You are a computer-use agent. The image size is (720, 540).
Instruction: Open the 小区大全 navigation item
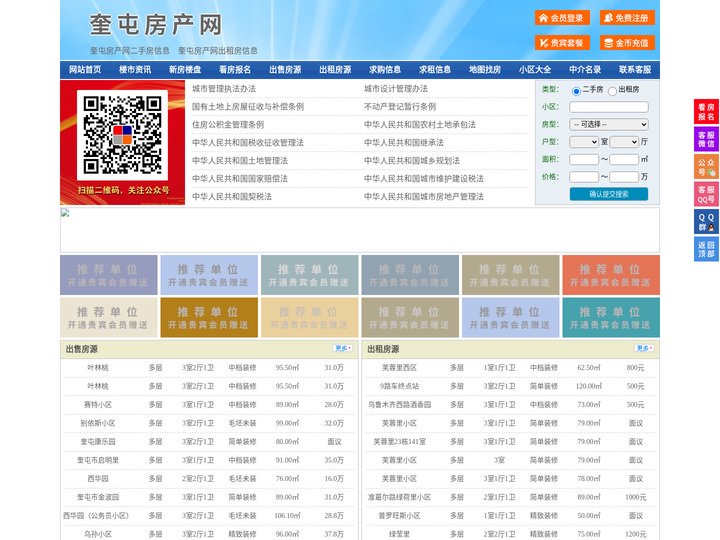point(535,70)
